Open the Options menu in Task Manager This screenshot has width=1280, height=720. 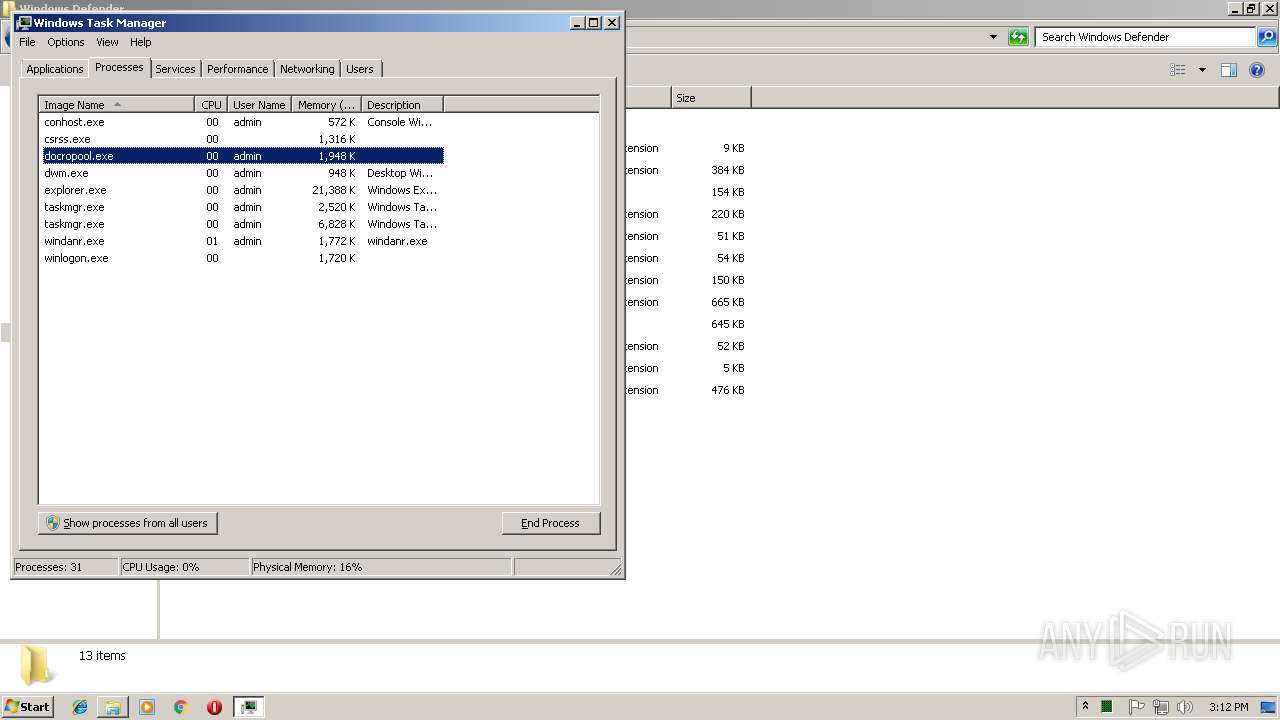point(66,42)
